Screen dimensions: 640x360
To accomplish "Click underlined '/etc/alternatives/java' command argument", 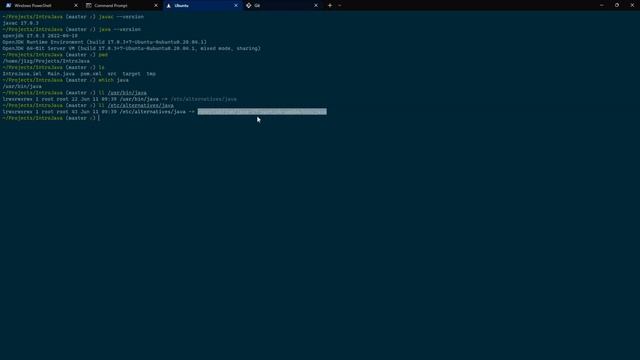I will pos(140,105).
